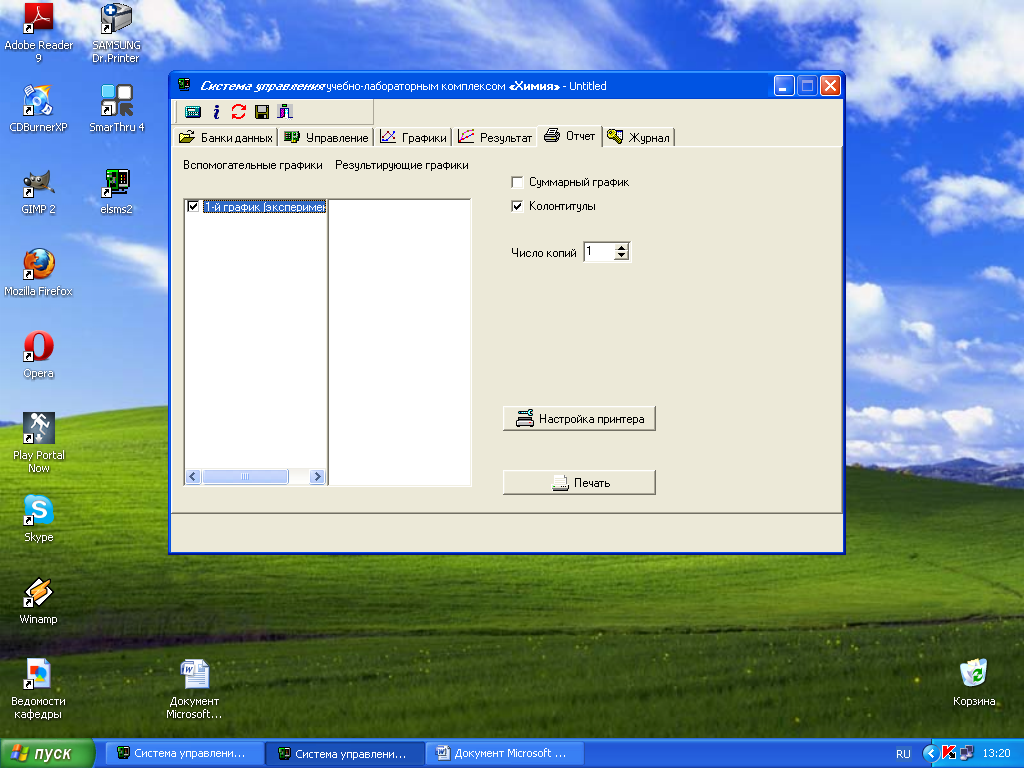Open Настройка принтера settings

pos(579,419)
